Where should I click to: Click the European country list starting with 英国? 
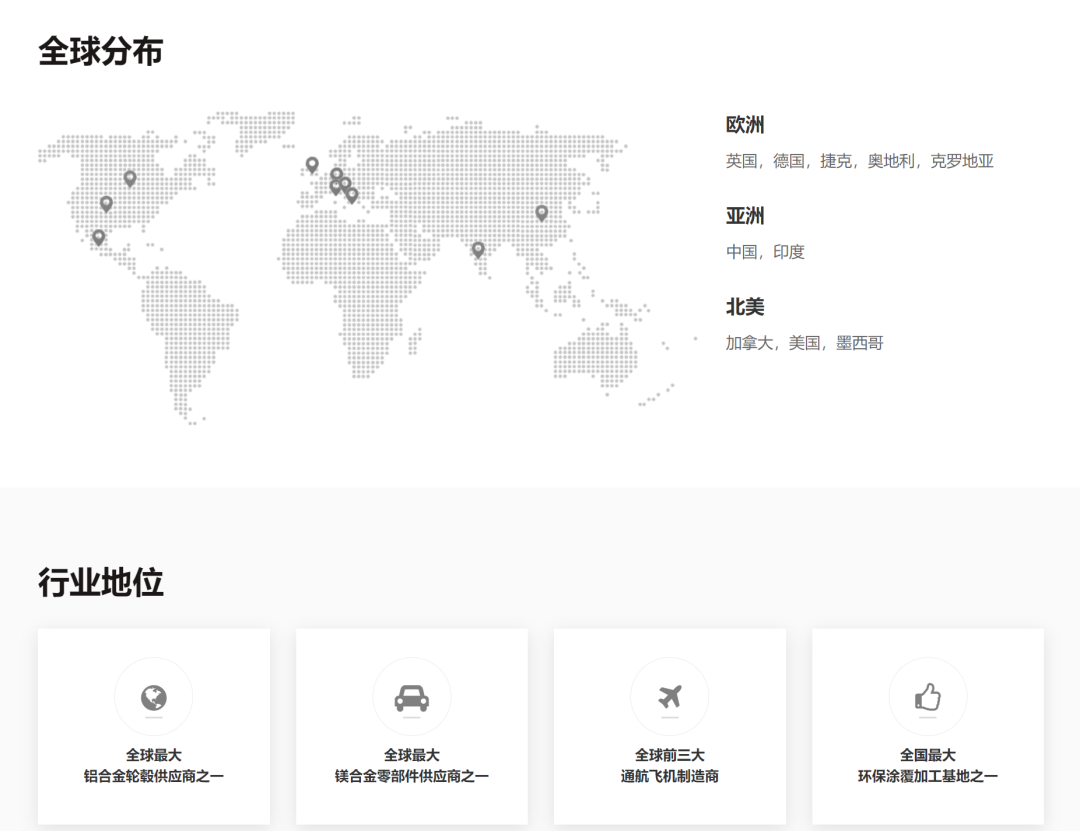(859, 161)
